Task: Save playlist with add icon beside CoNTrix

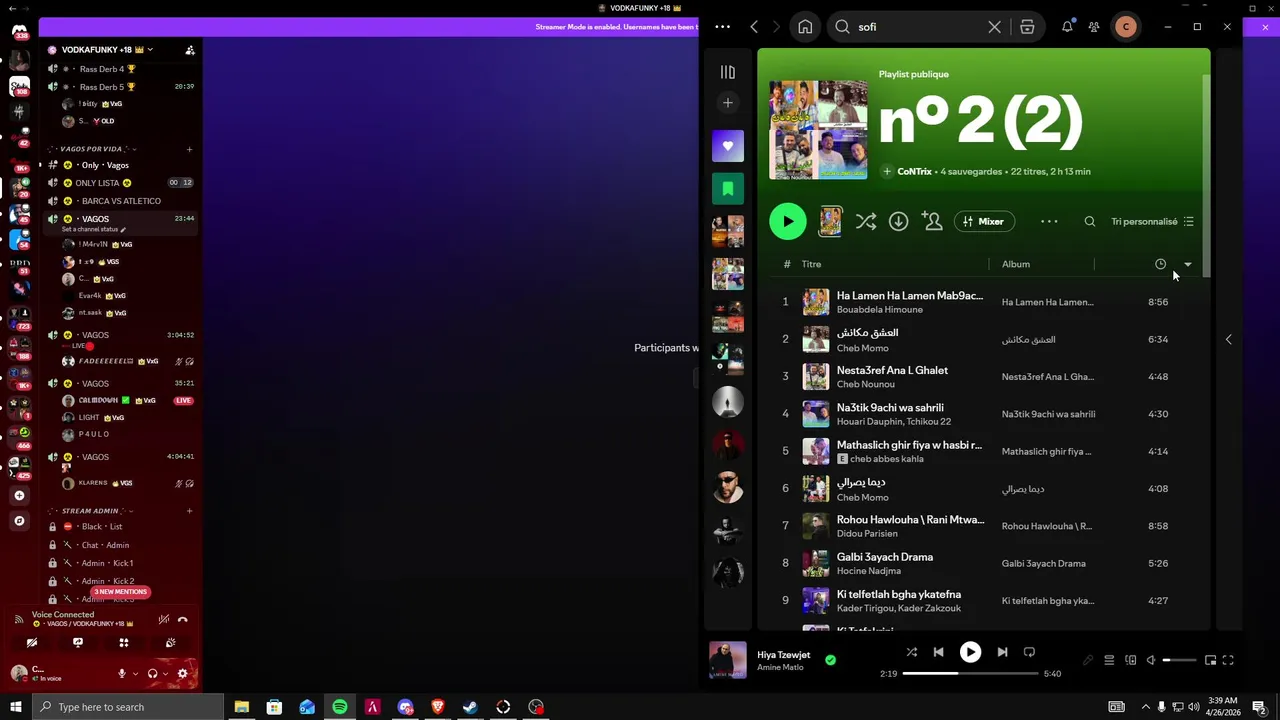Action: [x=887, y=172]
